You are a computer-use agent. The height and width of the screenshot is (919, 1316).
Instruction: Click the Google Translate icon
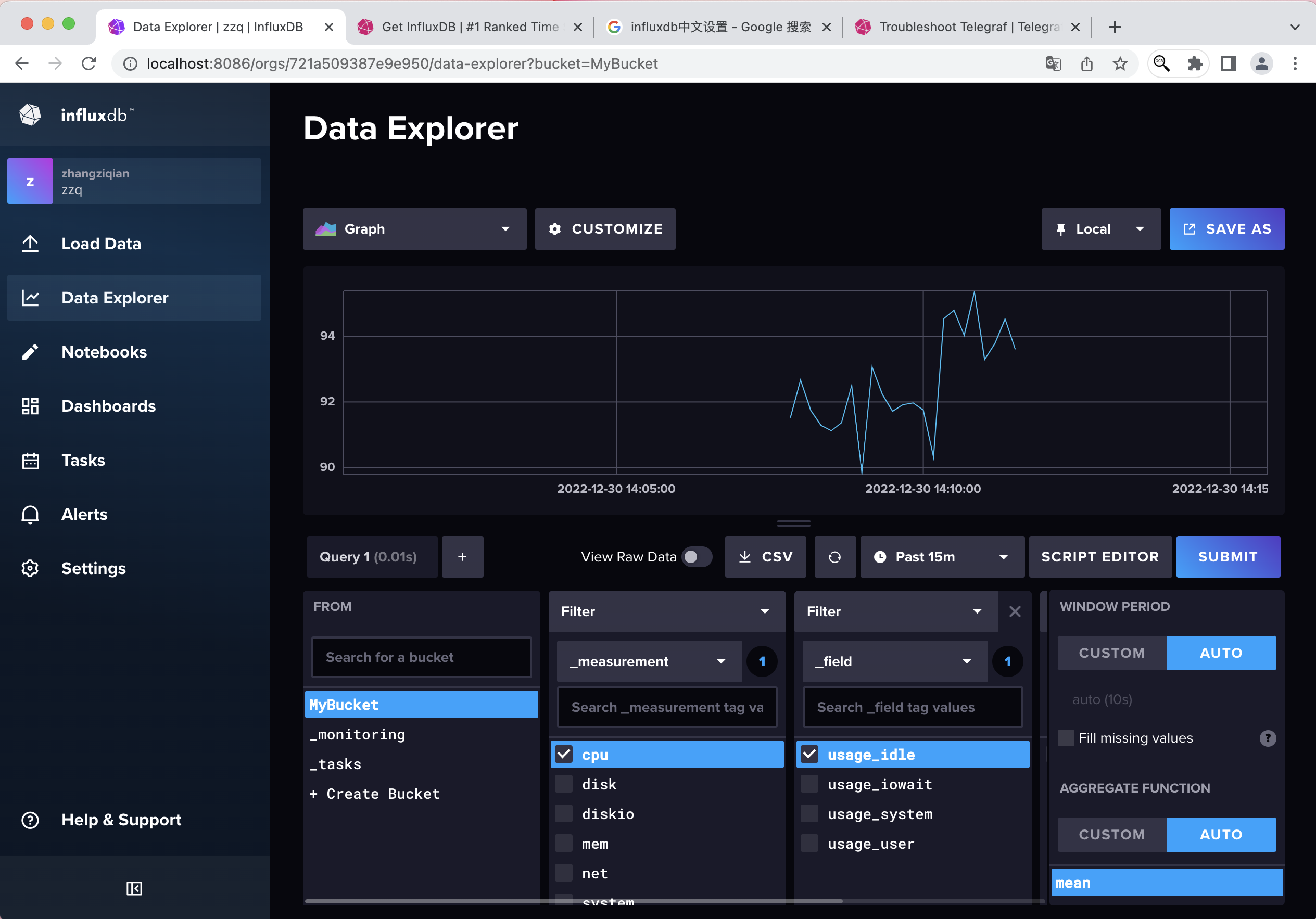(1053, 63)
